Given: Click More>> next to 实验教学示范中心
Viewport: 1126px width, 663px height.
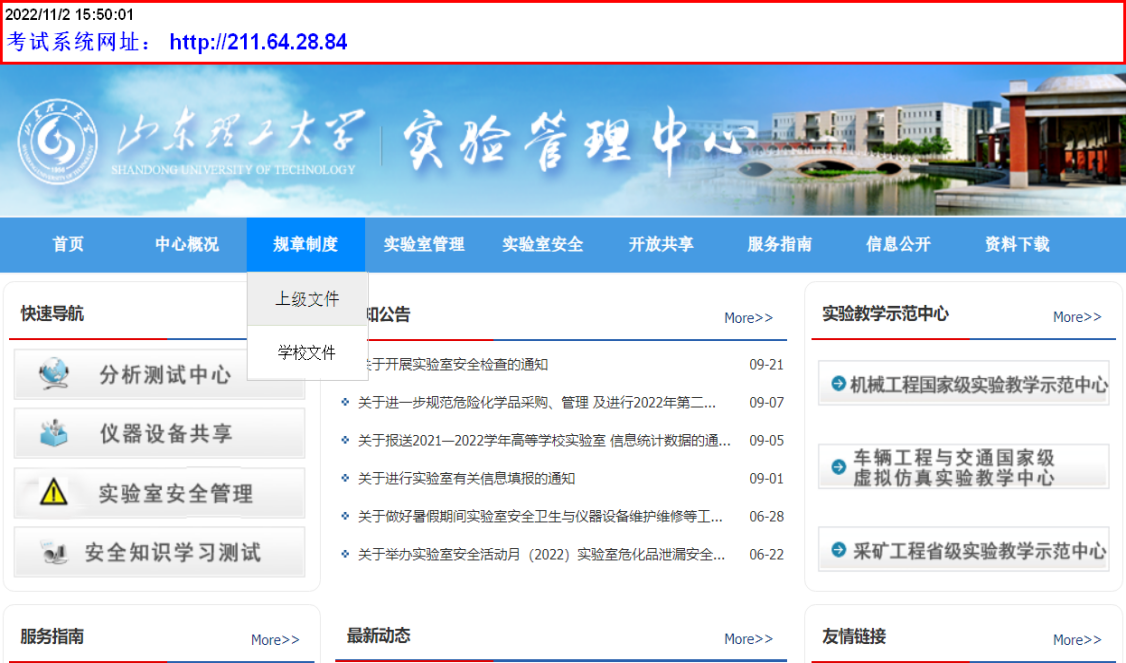Looking at the screenshot, I should point(1076,317).
